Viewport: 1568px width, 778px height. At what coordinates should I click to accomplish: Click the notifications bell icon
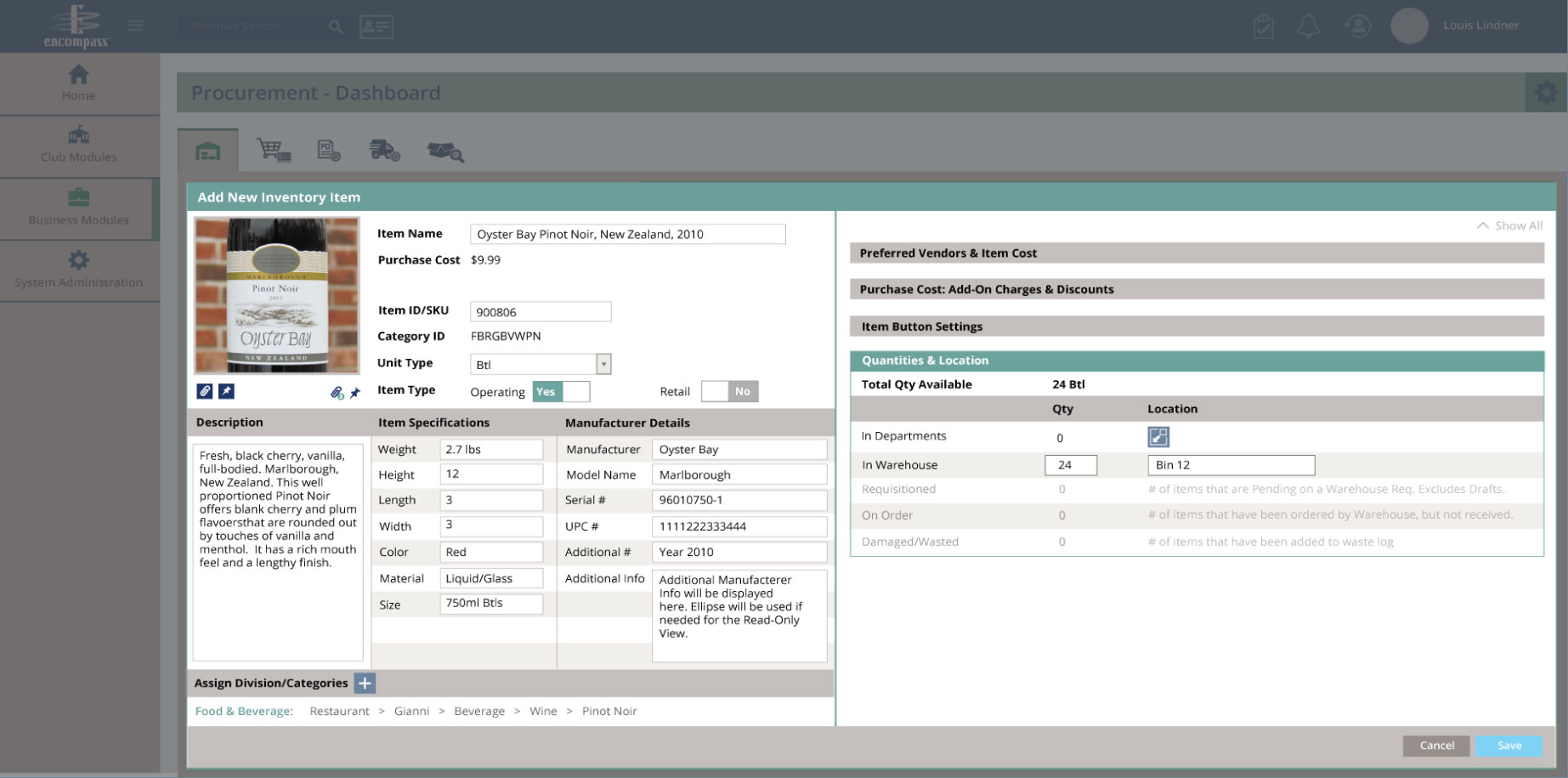click(x=1308, y=26)
